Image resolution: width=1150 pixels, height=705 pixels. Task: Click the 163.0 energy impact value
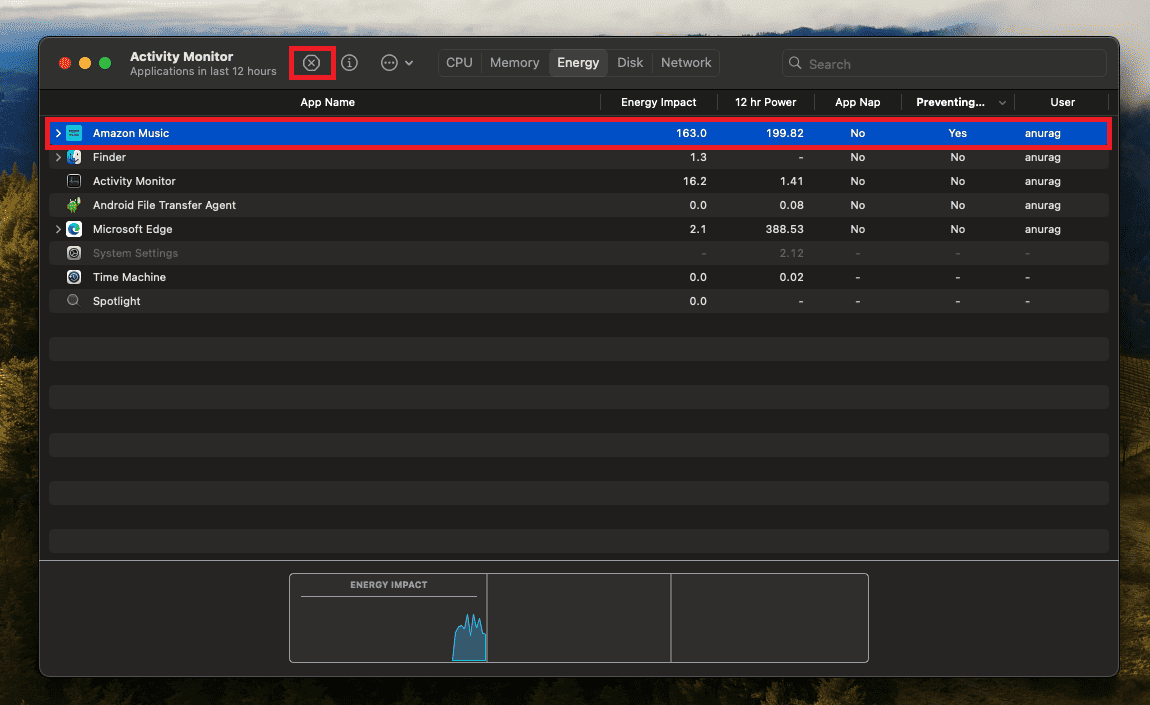click(691, 134)
